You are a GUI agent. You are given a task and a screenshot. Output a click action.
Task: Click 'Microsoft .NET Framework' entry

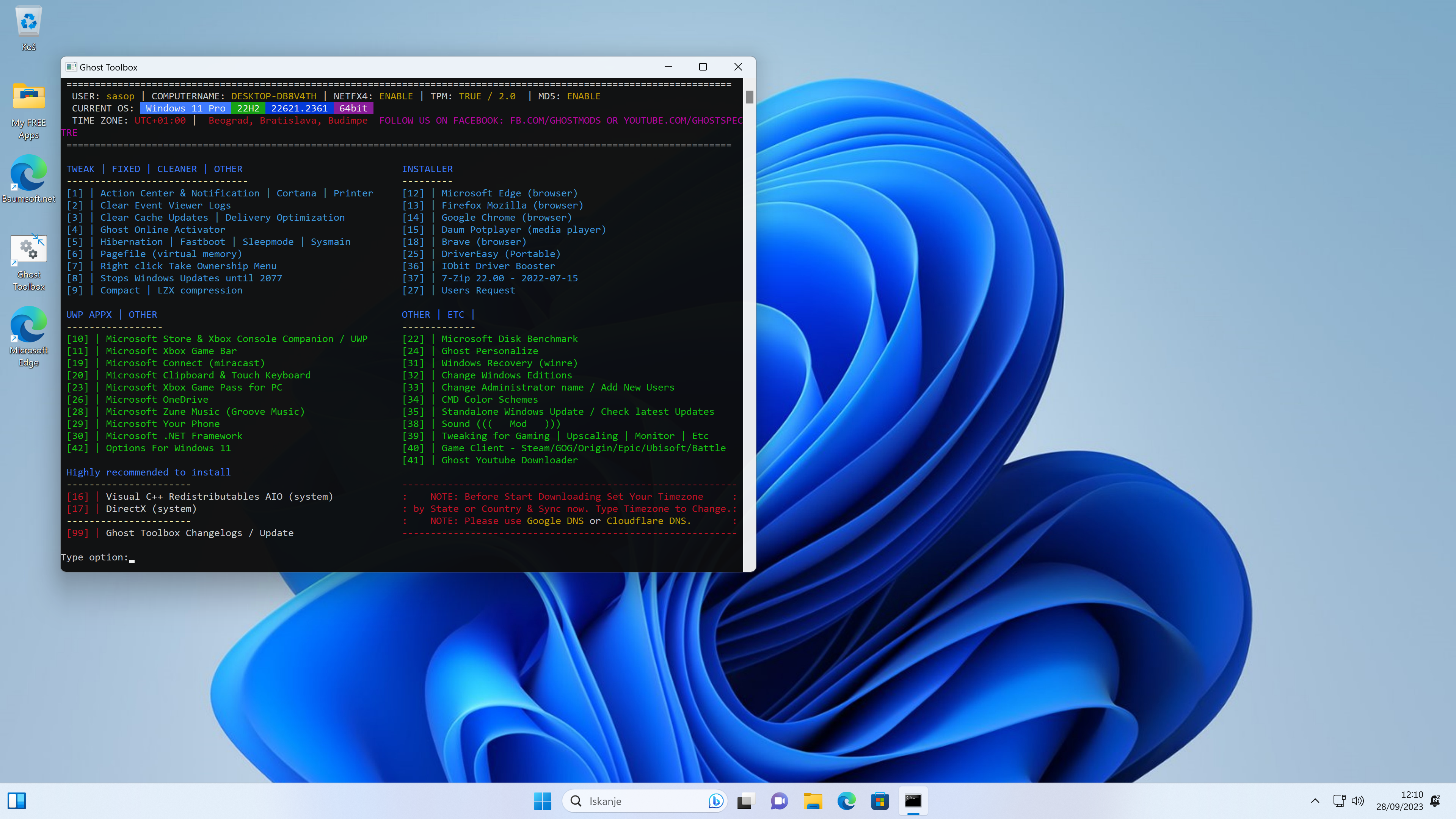pyautogui.click(x=174, y=436)
